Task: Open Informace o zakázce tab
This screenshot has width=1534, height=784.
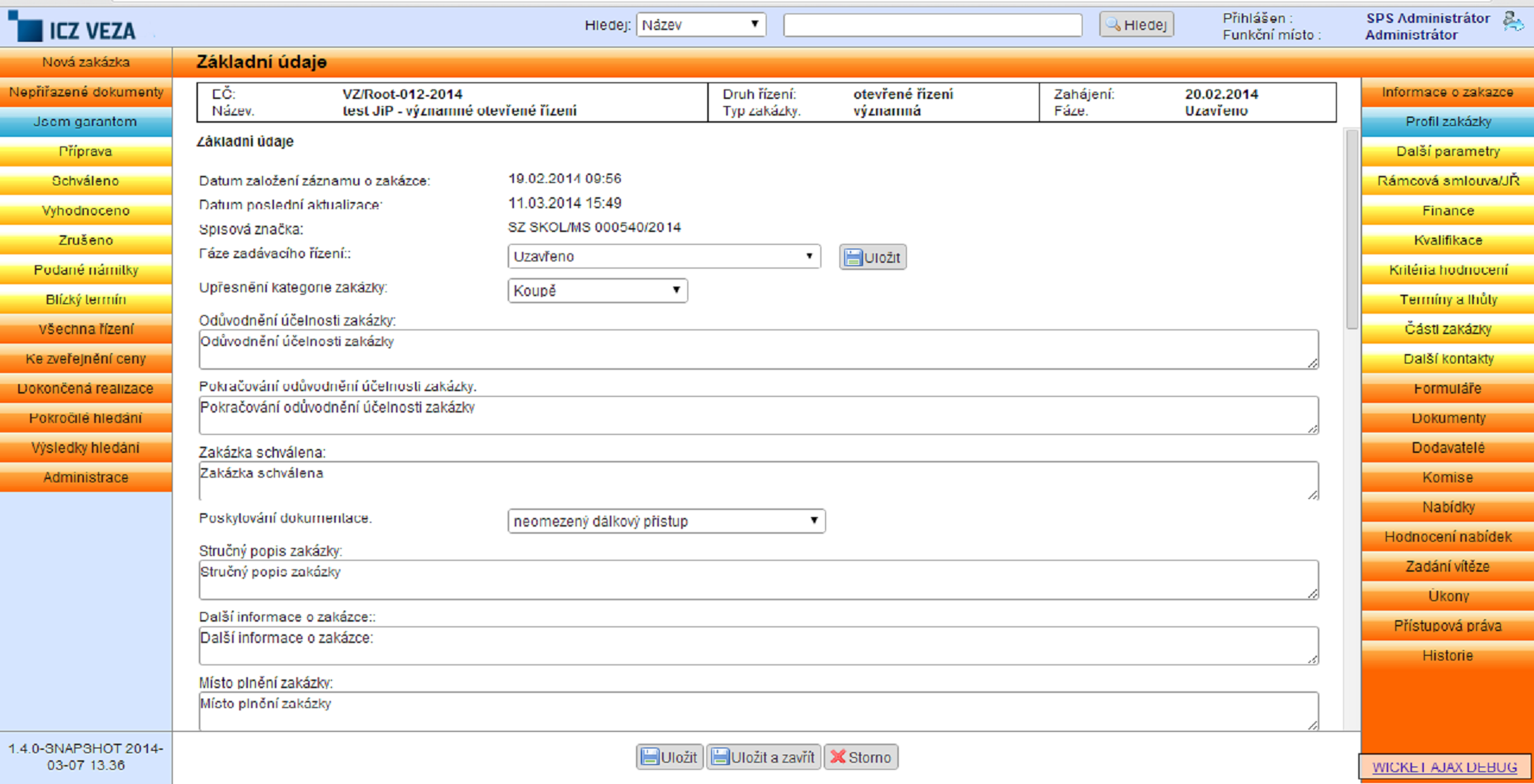Action: 1448,92
